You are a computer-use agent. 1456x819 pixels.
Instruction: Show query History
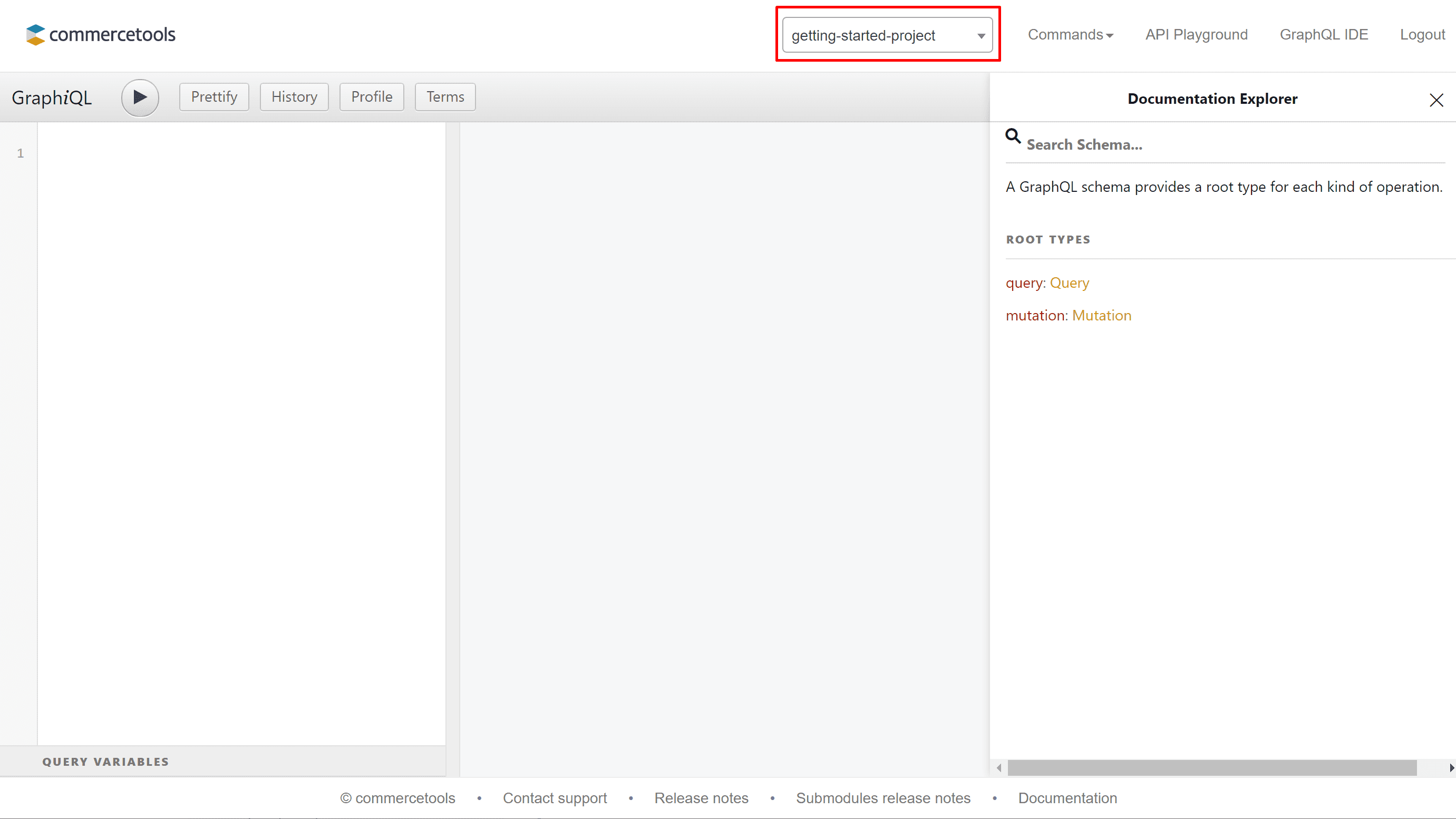tap(294, 96)
